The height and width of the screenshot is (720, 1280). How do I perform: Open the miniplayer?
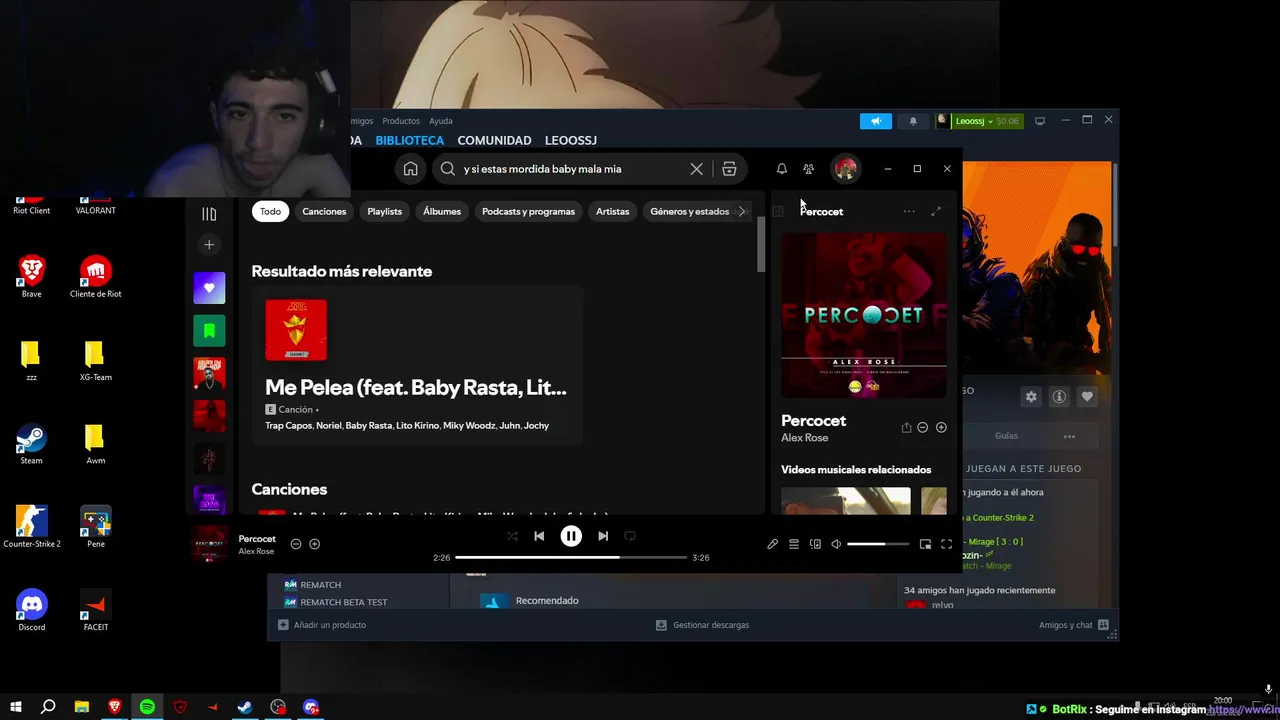click(925, 544)
